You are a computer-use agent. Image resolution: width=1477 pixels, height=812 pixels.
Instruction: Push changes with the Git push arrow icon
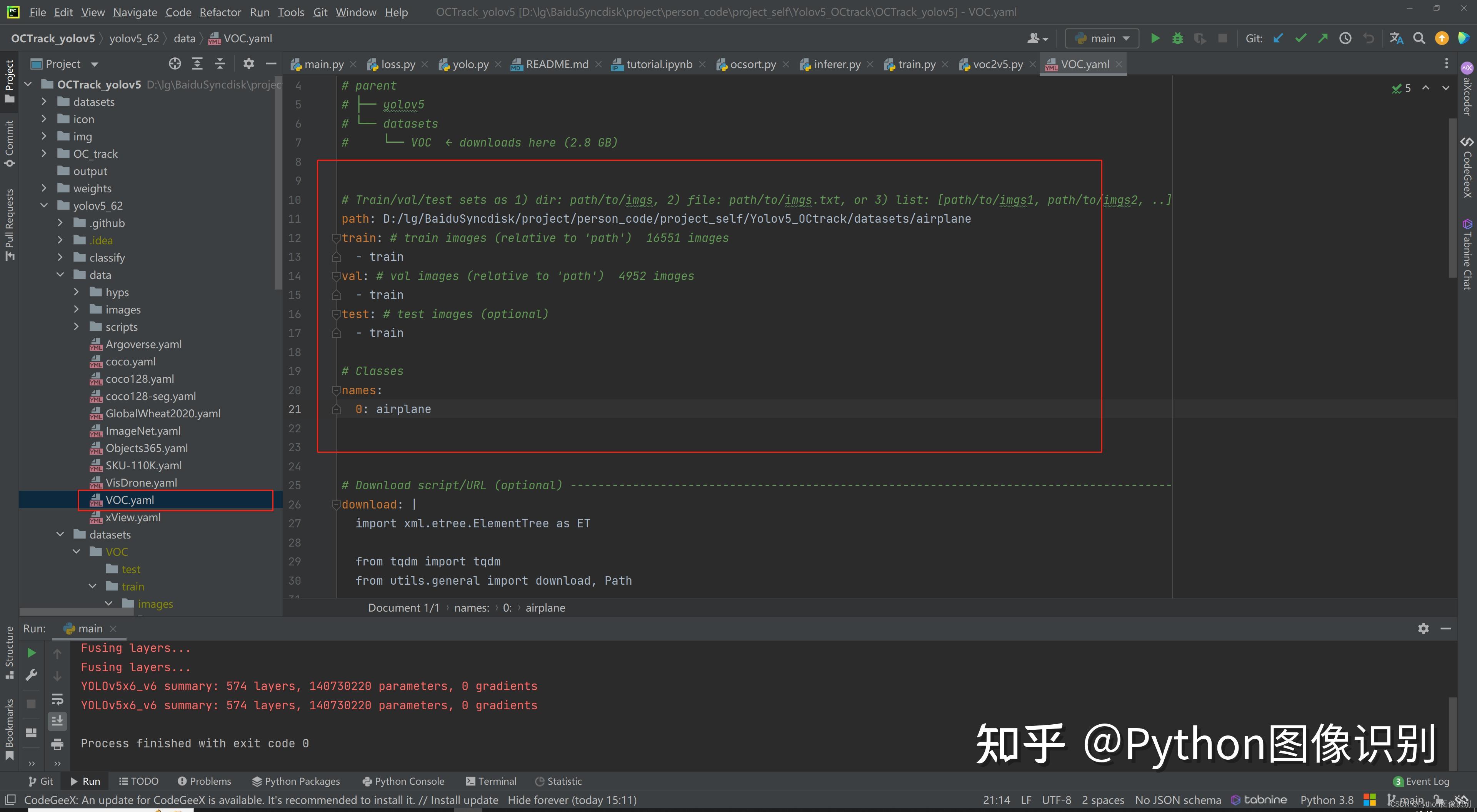click(x=1323, y=38)
